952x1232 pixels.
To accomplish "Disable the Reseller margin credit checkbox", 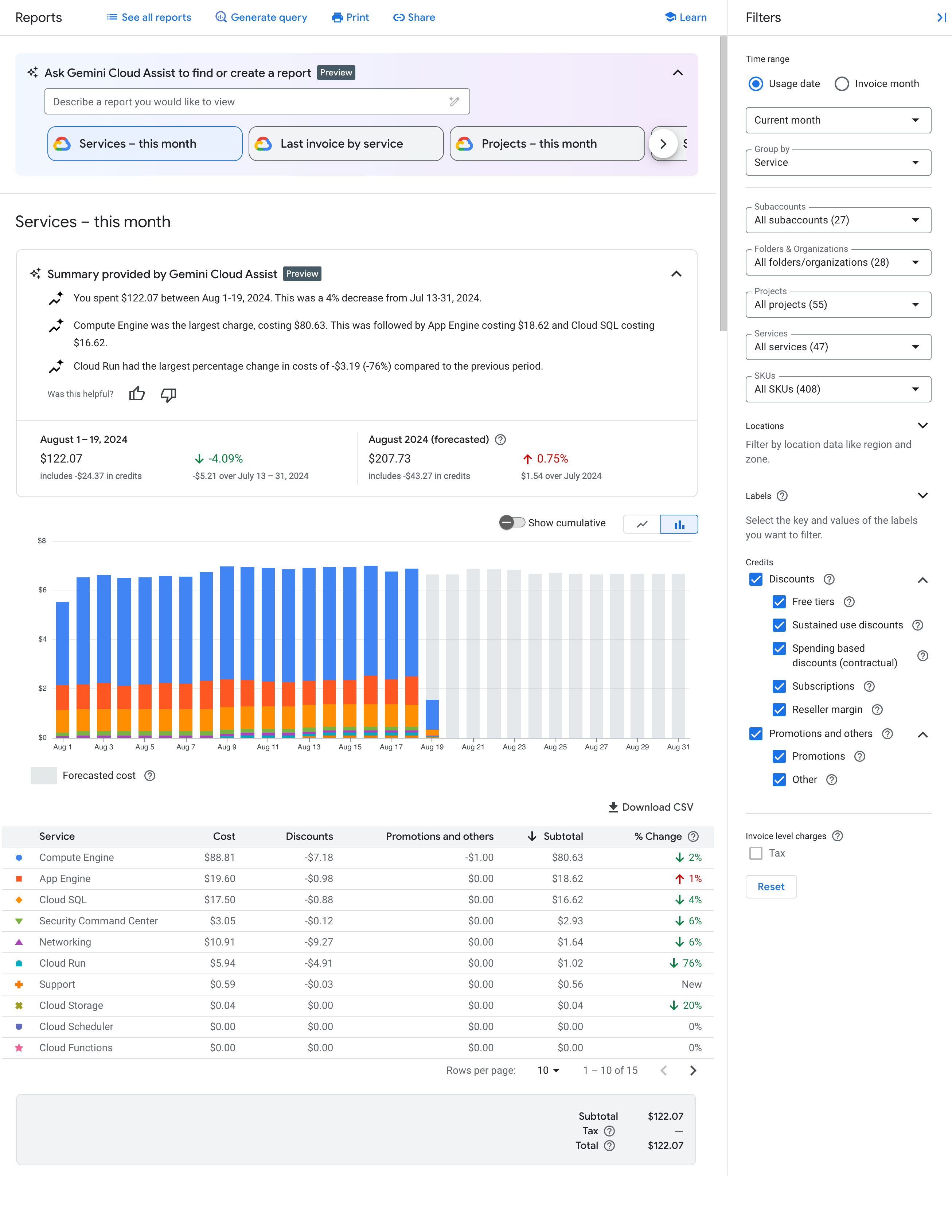I will point(779,710).
